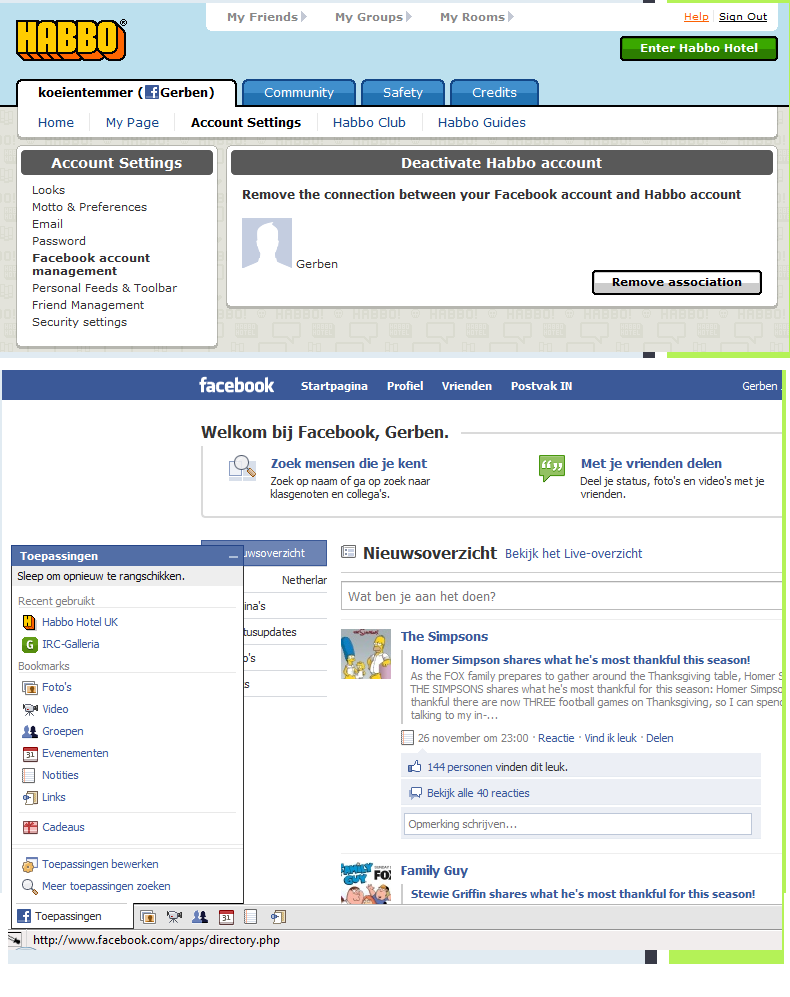The height and width of the screenshot is (997, 790).
Task: Open Email settings in the sidebar
Action: 48,224
